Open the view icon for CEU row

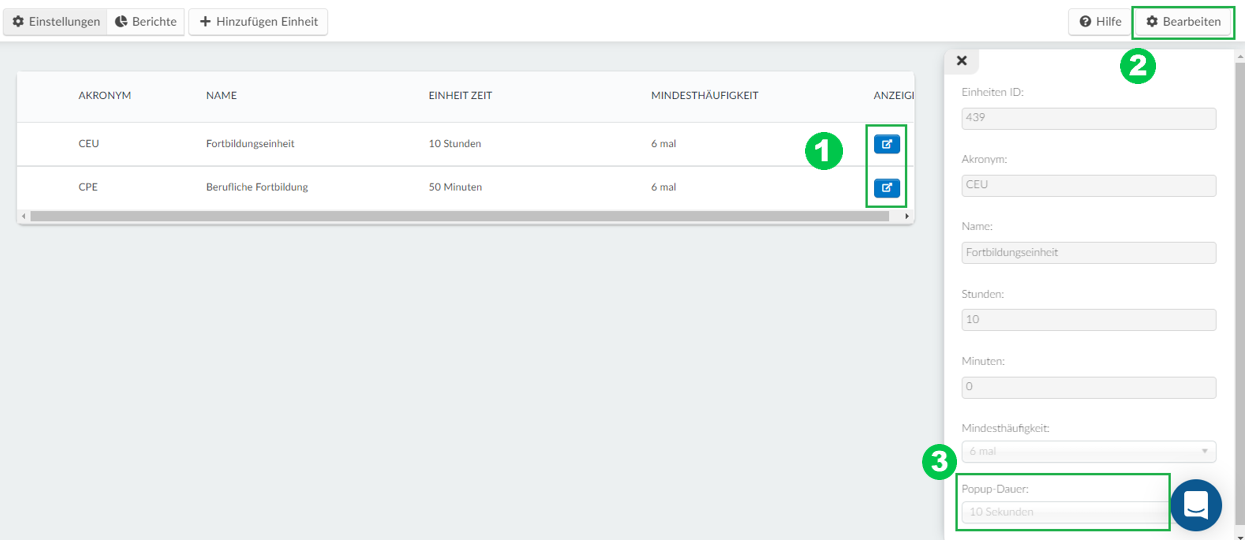click(886, 144)
